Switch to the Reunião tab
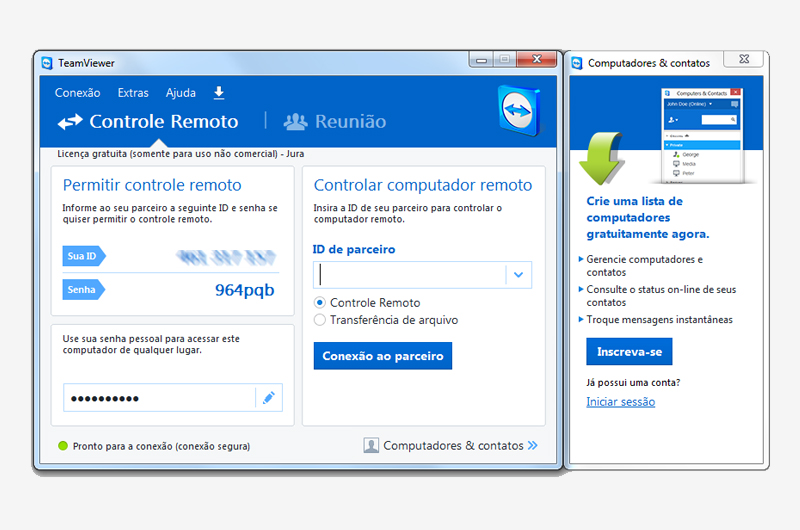Image resolution: width=800 pixels, height=530 pixels. (x=335, y=121)
